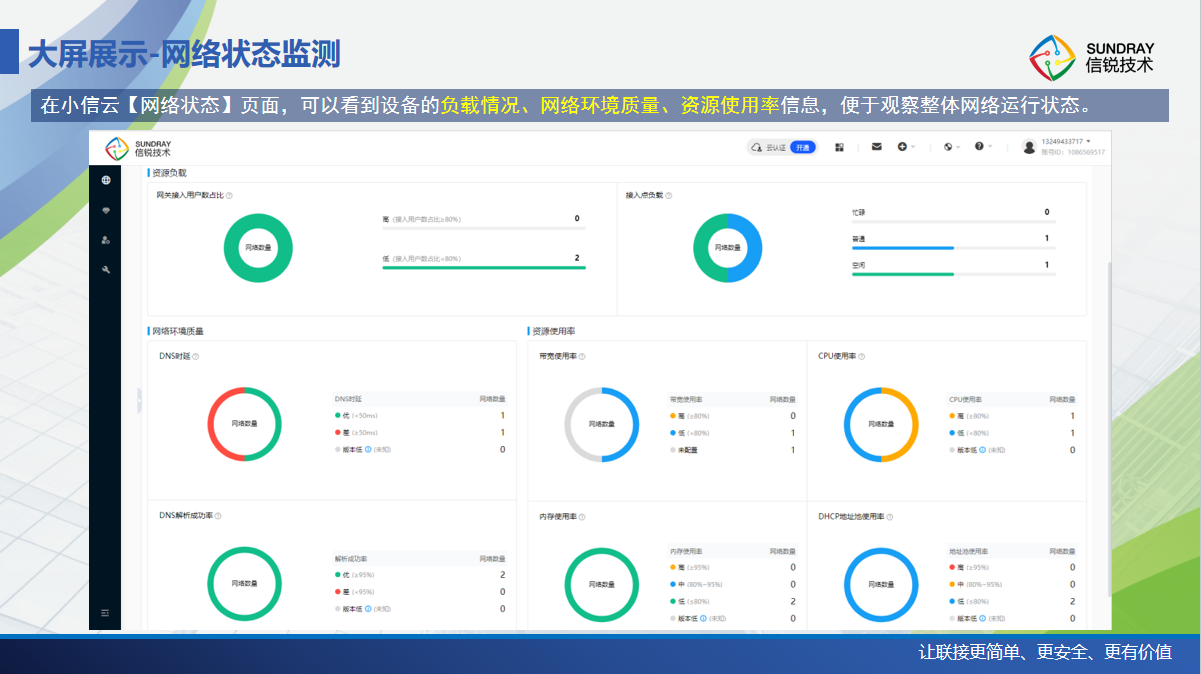Click the globe icon in the left sidebar
This screenshot has width=1201, height=674.
point(106,180)
